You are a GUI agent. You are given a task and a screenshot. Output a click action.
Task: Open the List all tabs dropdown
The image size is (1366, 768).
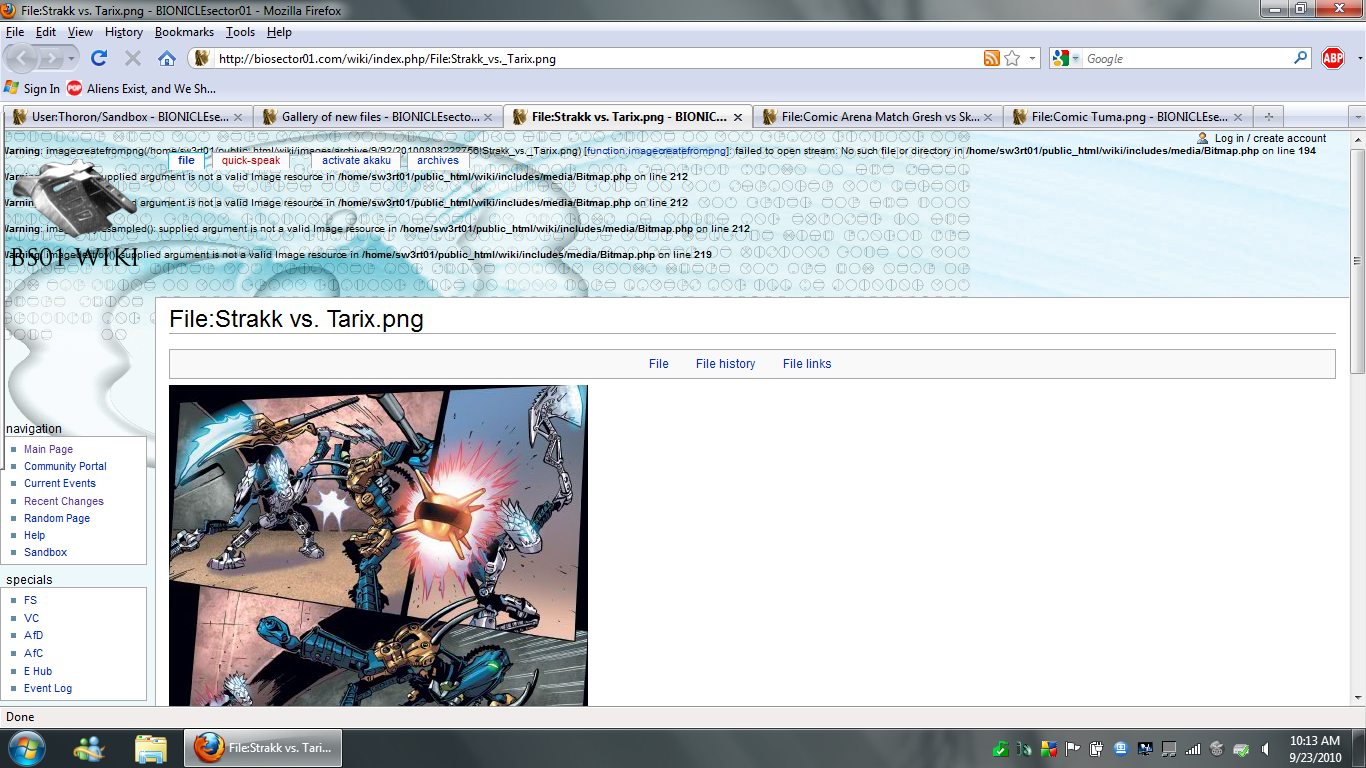click(1357, 117)
